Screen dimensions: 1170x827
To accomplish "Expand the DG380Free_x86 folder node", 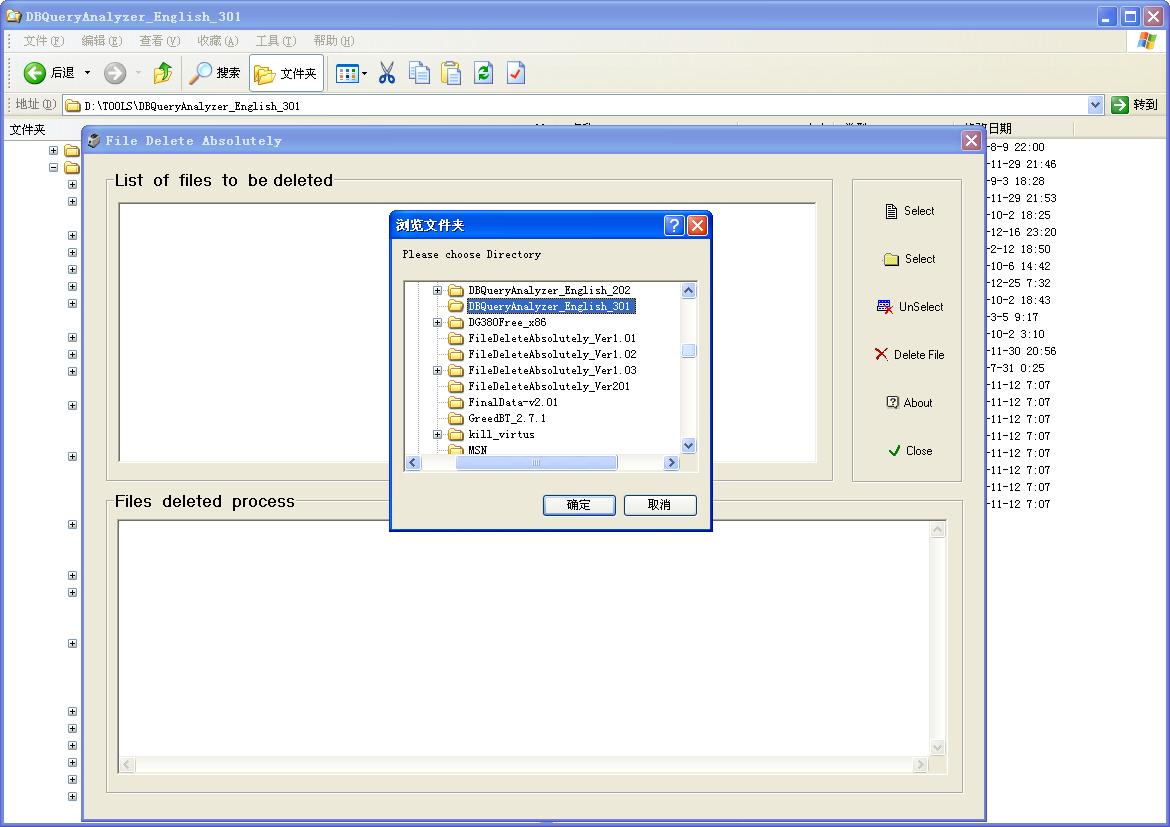I will [438, 322].
